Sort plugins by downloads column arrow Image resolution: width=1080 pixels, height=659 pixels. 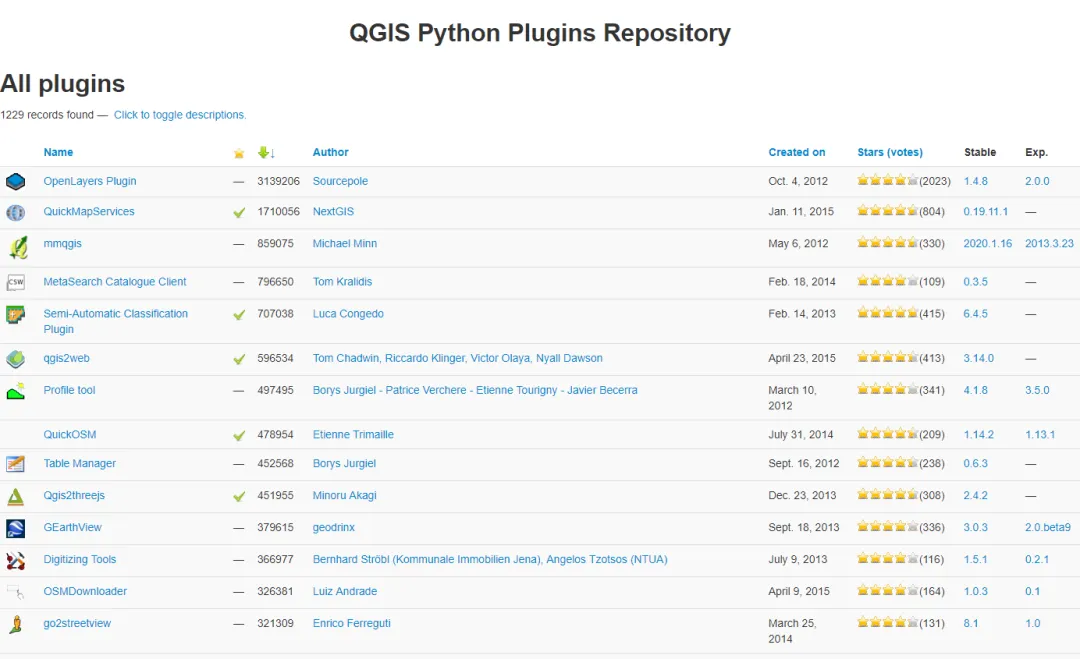click(265, 153)
